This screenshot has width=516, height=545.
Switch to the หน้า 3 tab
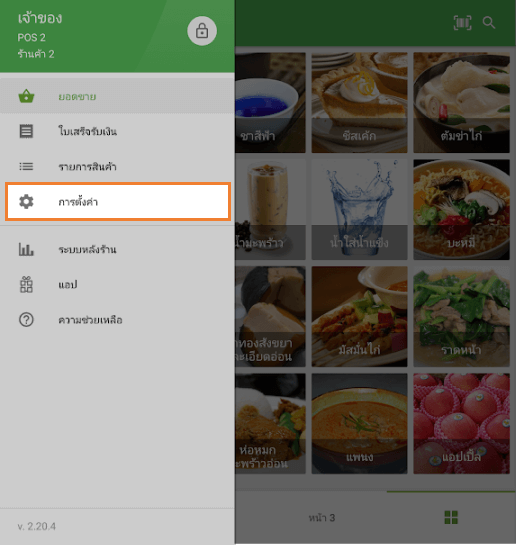click(x=322, y=518)
